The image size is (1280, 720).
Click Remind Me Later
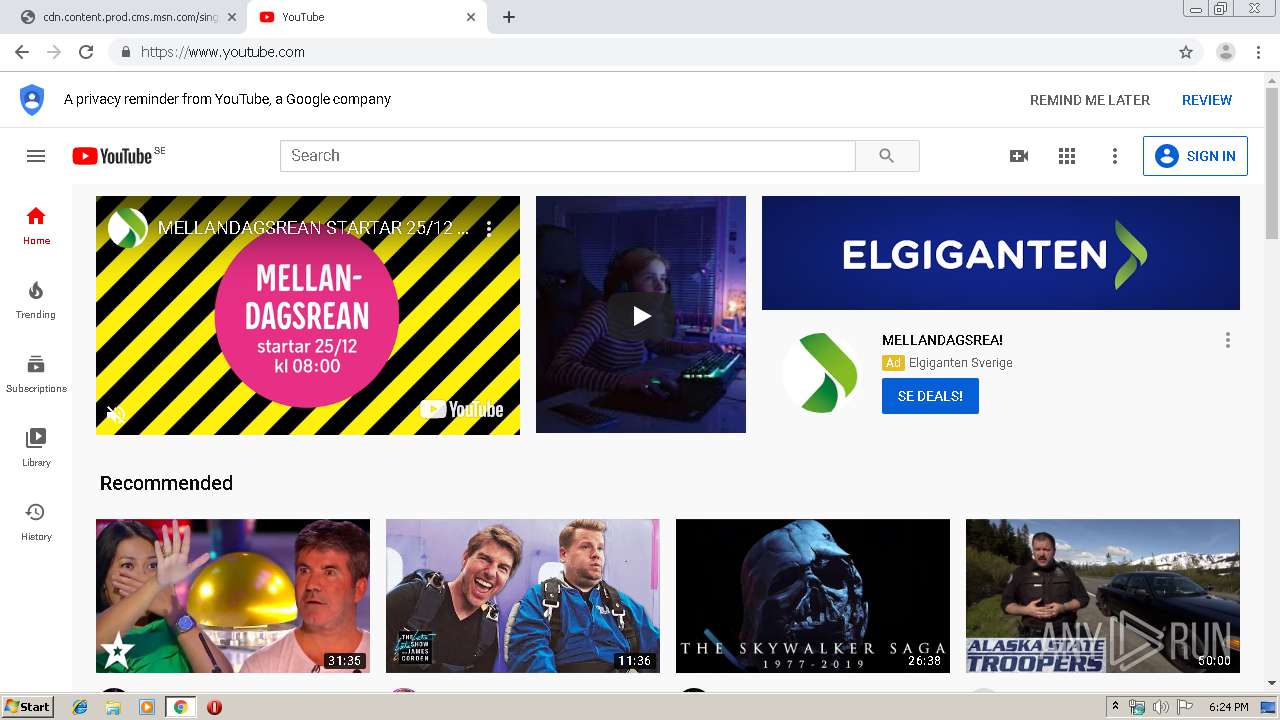click(x=1090, y=100)
